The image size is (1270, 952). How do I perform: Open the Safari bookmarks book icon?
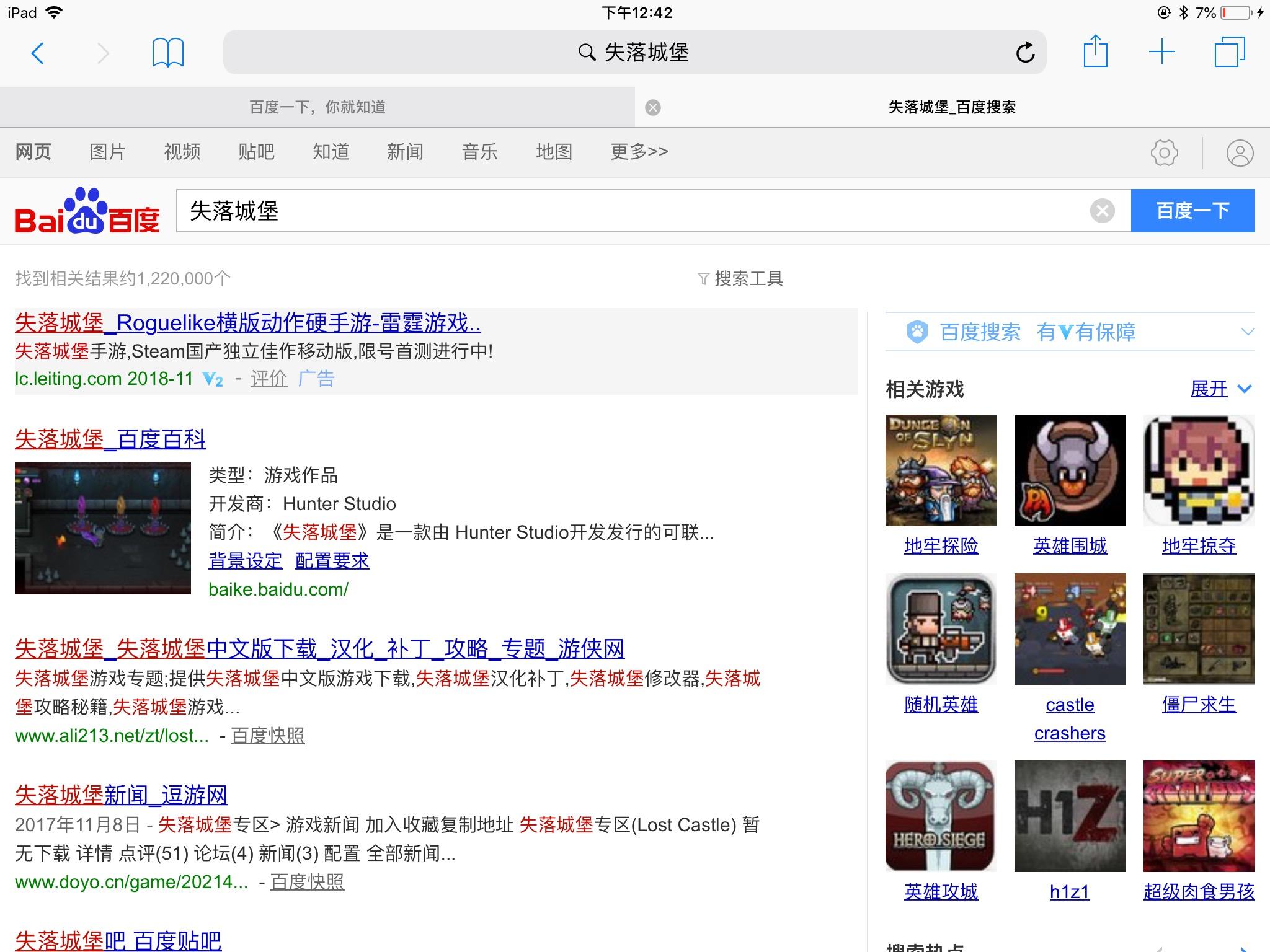167,52
